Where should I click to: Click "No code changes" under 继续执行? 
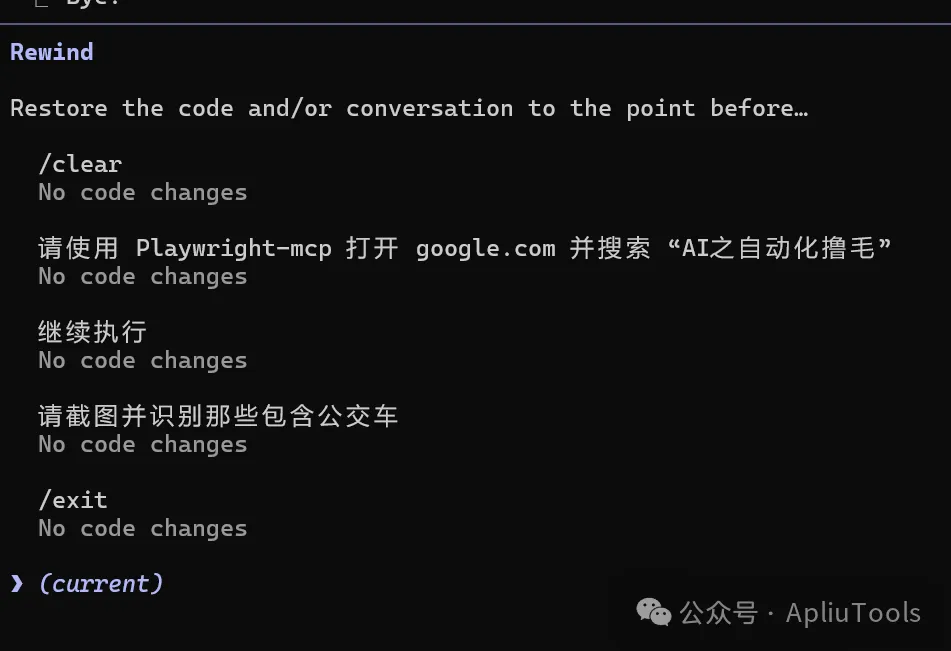pos(142,360)
